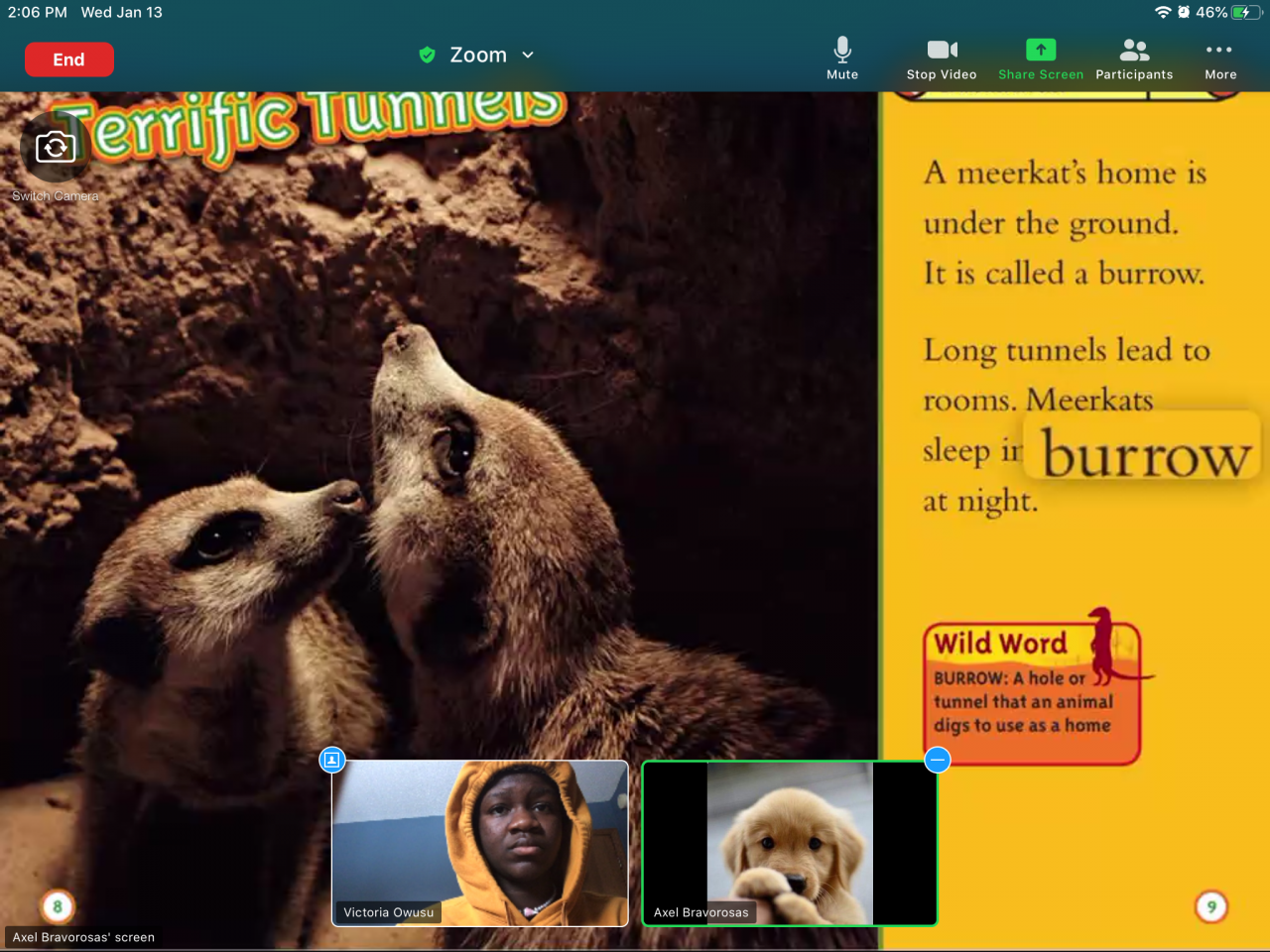Tap the Wi-Fi status icon
Viewport: 1270px width, 952px height.
pos(1163,12)
